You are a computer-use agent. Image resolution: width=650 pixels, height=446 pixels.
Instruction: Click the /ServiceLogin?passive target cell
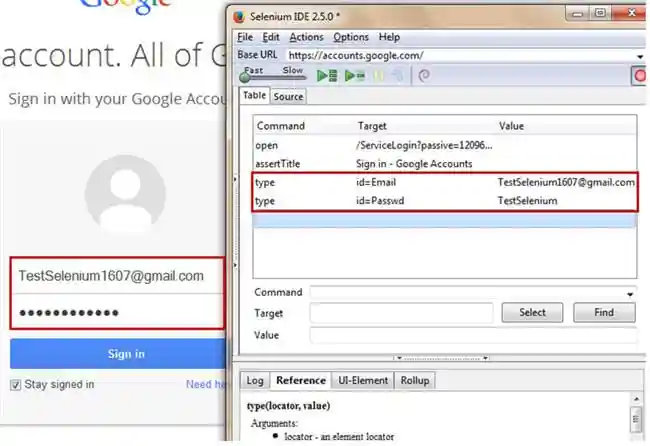(424, 145)
